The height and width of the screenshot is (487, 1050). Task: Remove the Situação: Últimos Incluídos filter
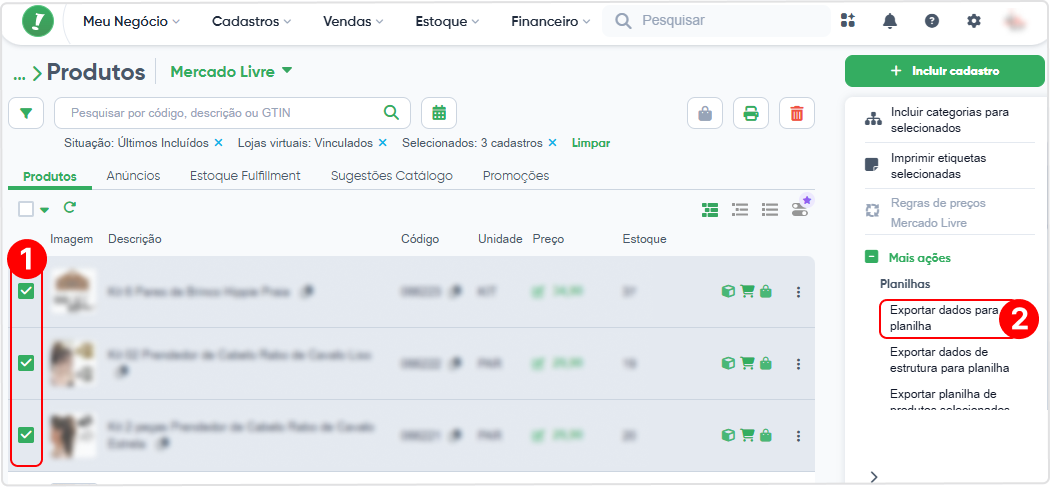click(218, 143)
